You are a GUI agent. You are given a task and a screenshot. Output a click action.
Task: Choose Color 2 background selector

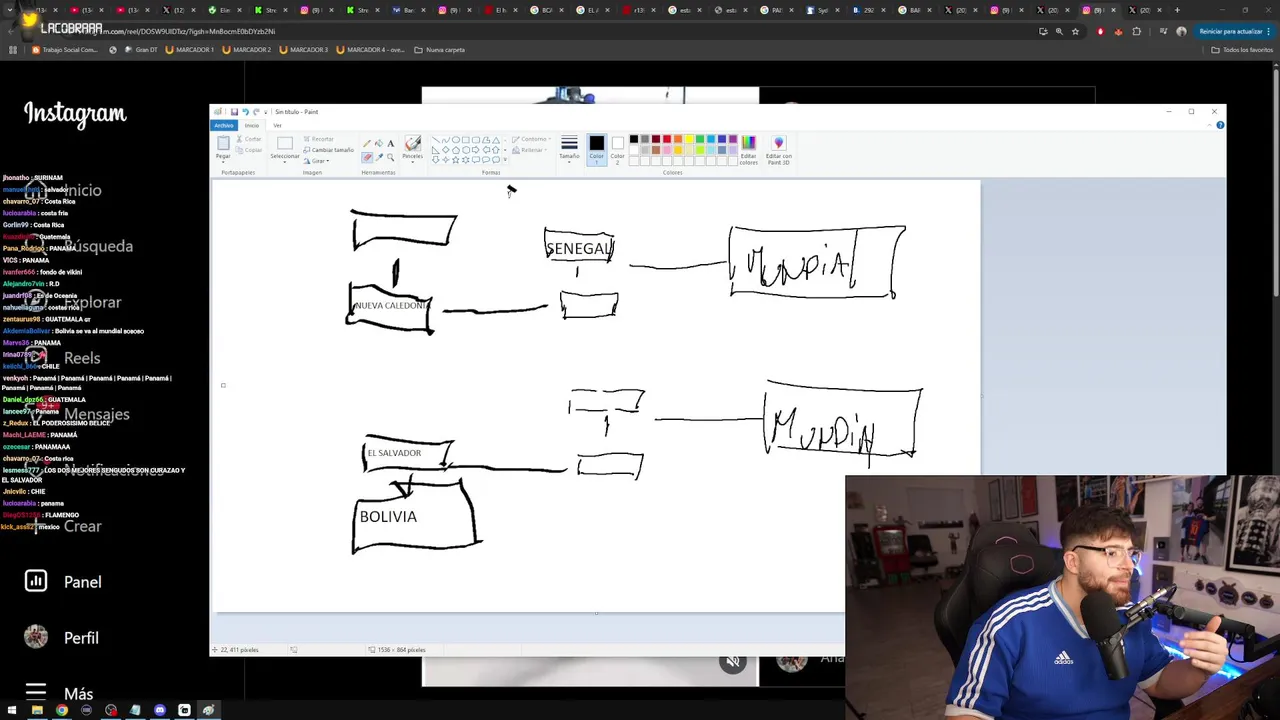[x=618, y=149]
